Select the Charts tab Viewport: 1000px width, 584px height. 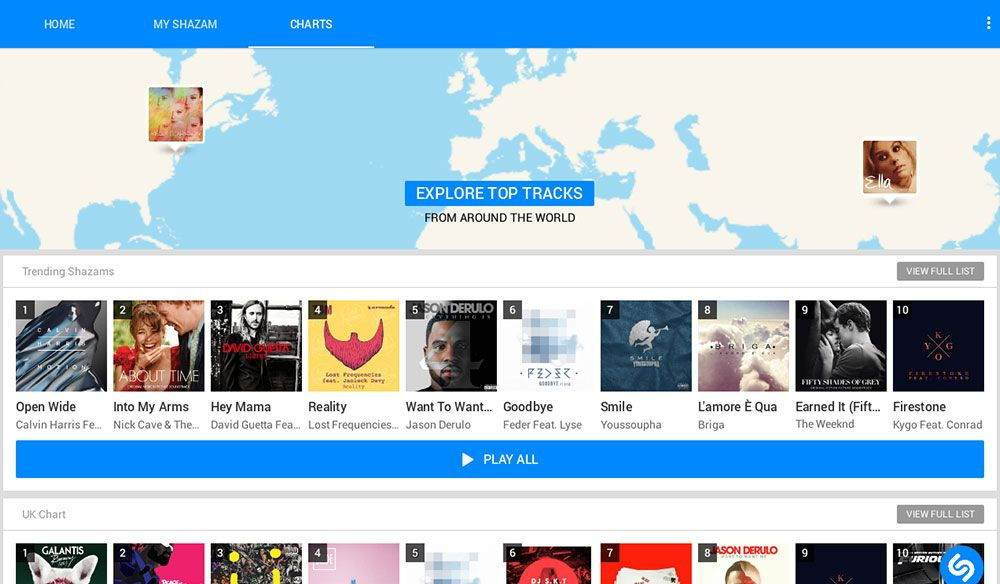tap(311, 24)
